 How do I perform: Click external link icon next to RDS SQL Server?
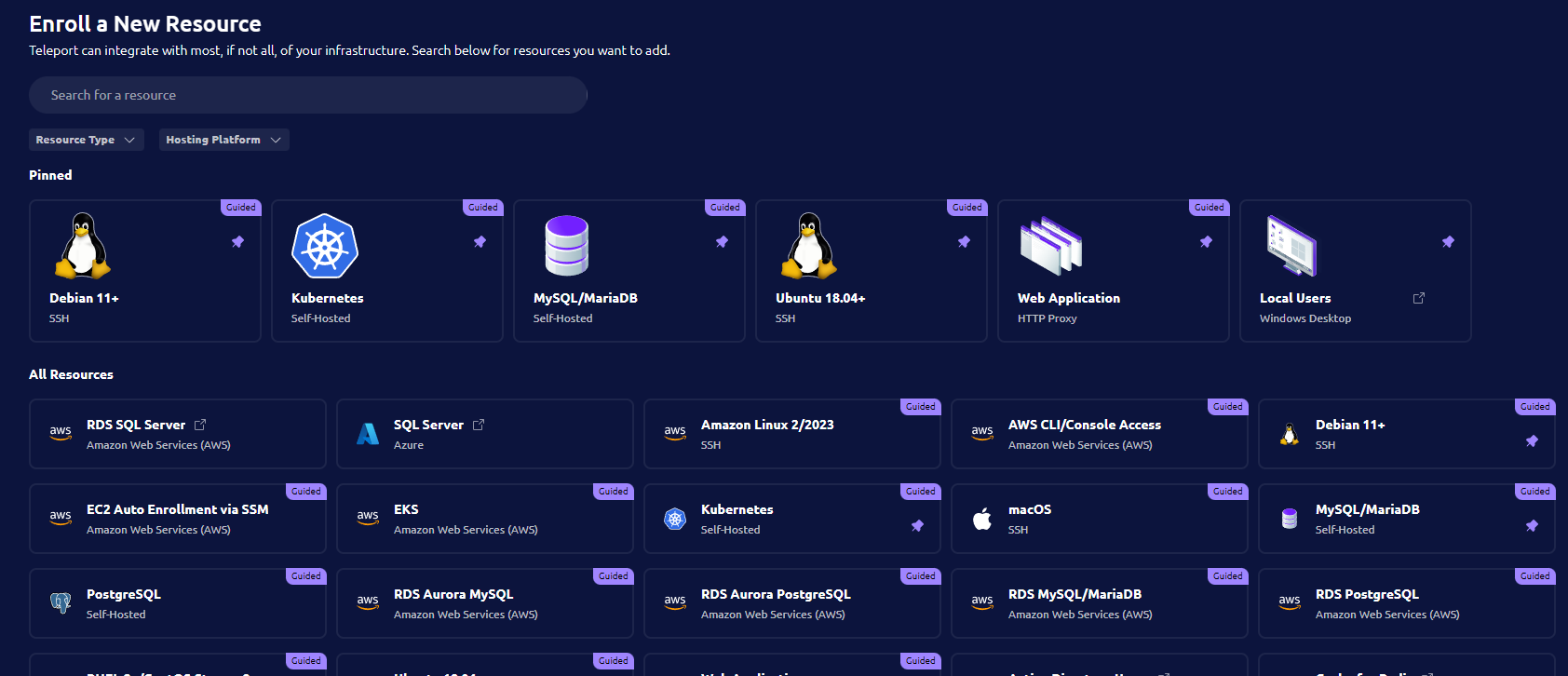pos(200,425)
